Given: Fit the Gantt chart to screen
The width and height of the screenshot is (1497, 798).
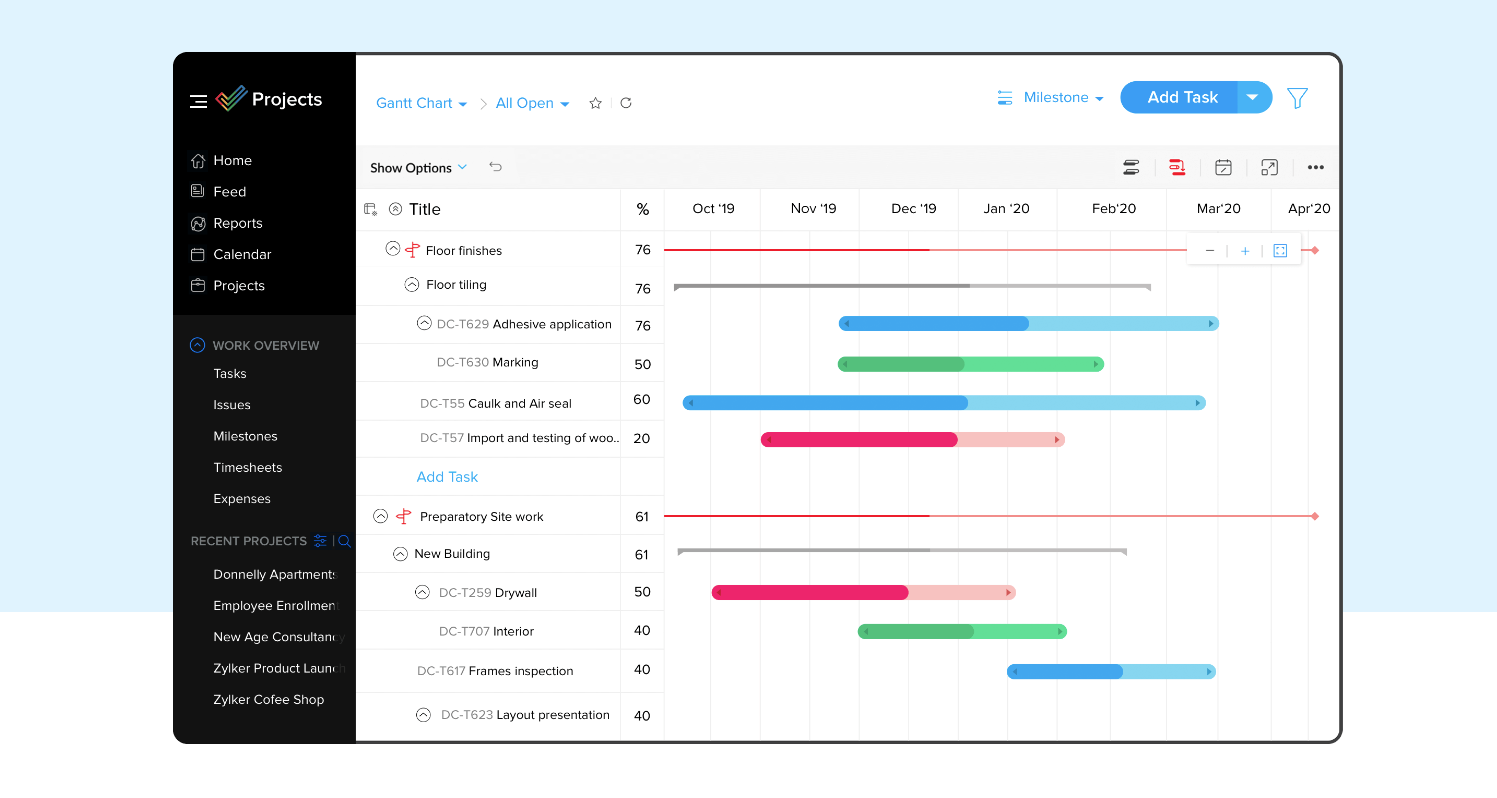Looking at the screenshot, I should [x=1280, y=251].
